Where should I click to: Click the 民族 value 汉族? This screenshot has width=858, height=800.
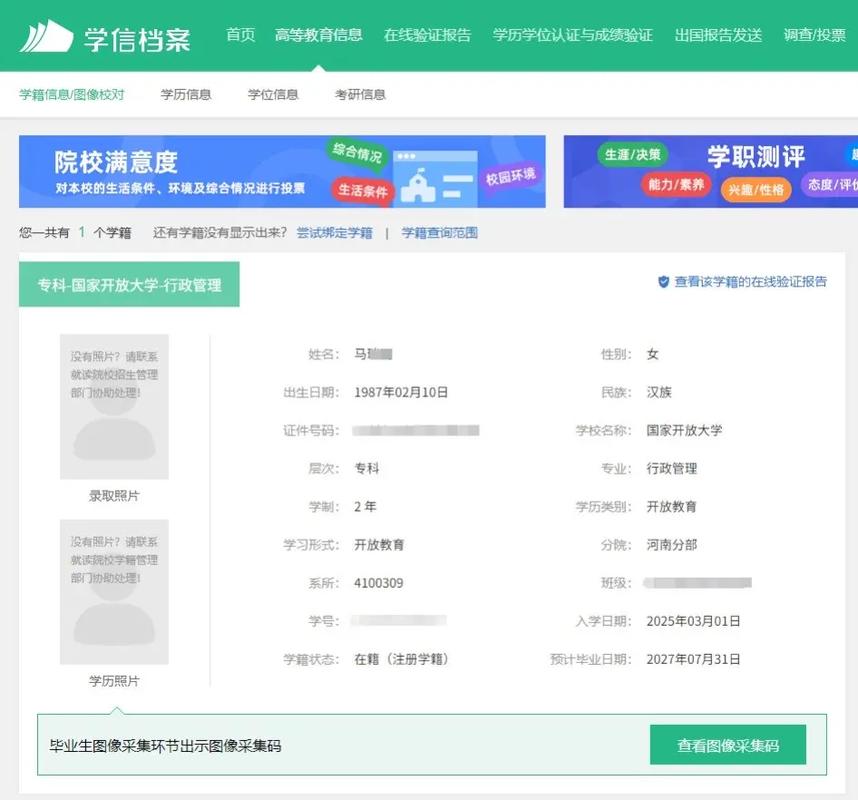(659, 392)
